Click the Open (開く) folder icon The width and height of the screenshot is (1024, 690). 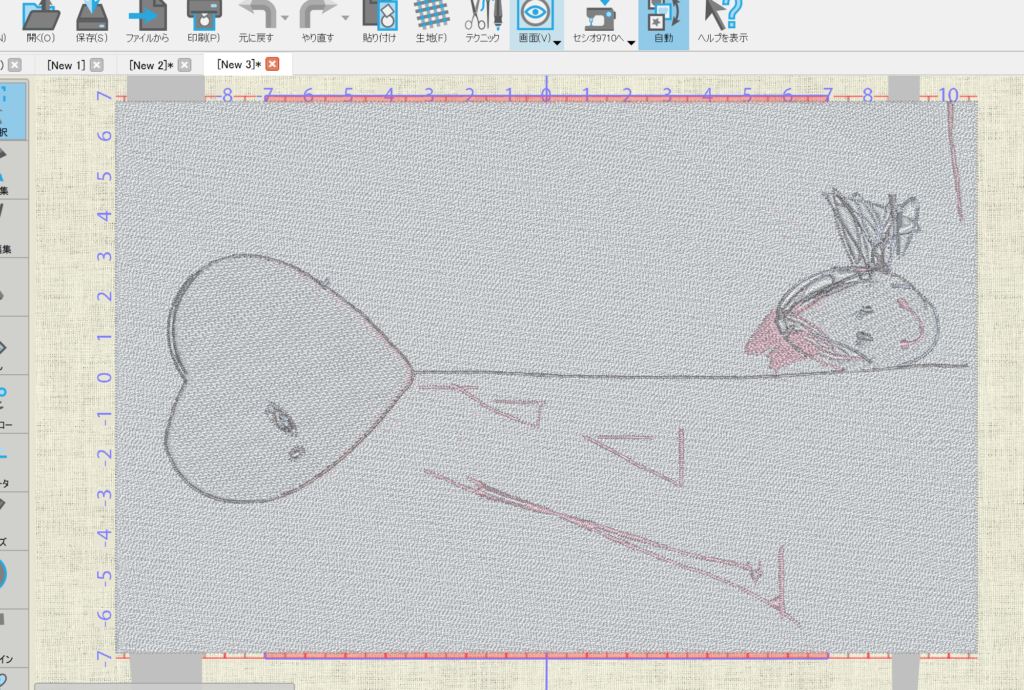[41, 17]
